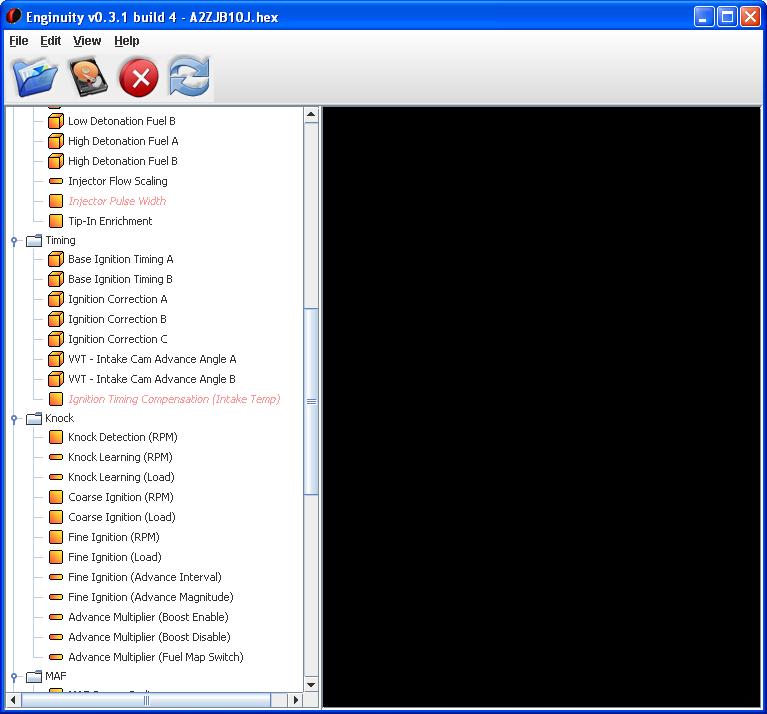
Task: Select Fine Ignition (Advance Magnitude) entry
Action: [151, 597]
